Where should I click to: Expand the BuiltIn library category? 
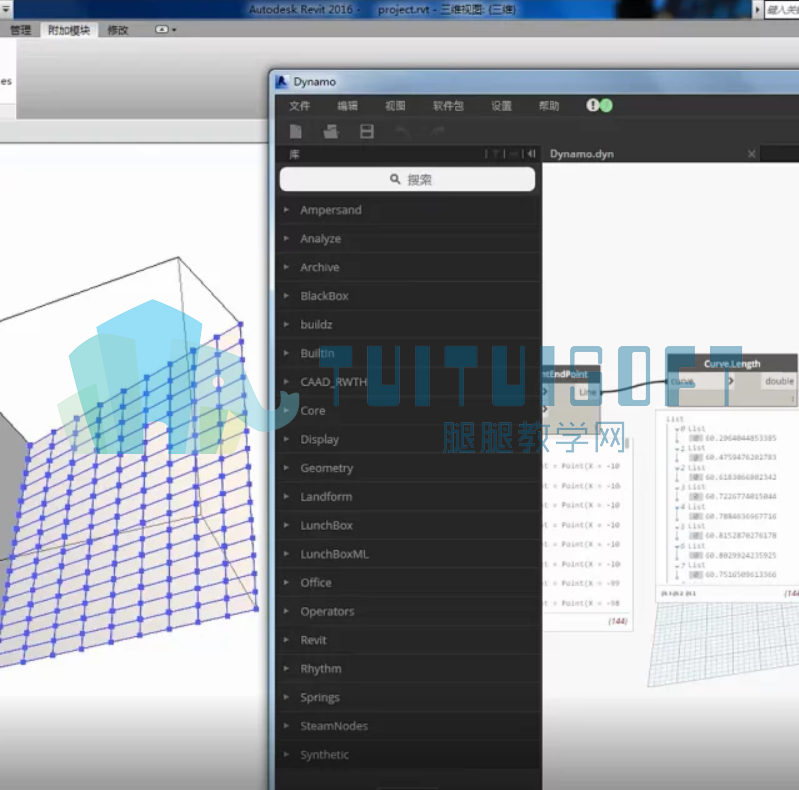pos(409,353)
